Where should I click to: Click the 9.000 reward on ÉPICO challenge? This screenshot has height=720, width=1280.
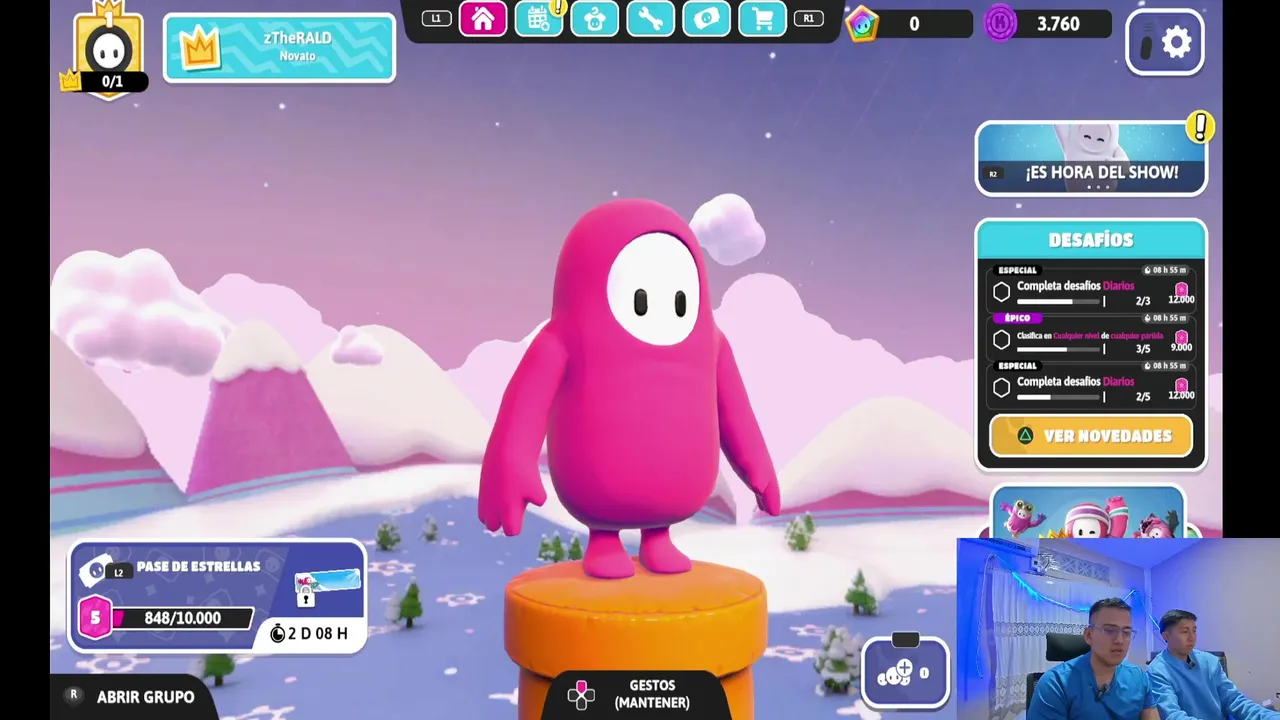click(x=1181, y=341)
